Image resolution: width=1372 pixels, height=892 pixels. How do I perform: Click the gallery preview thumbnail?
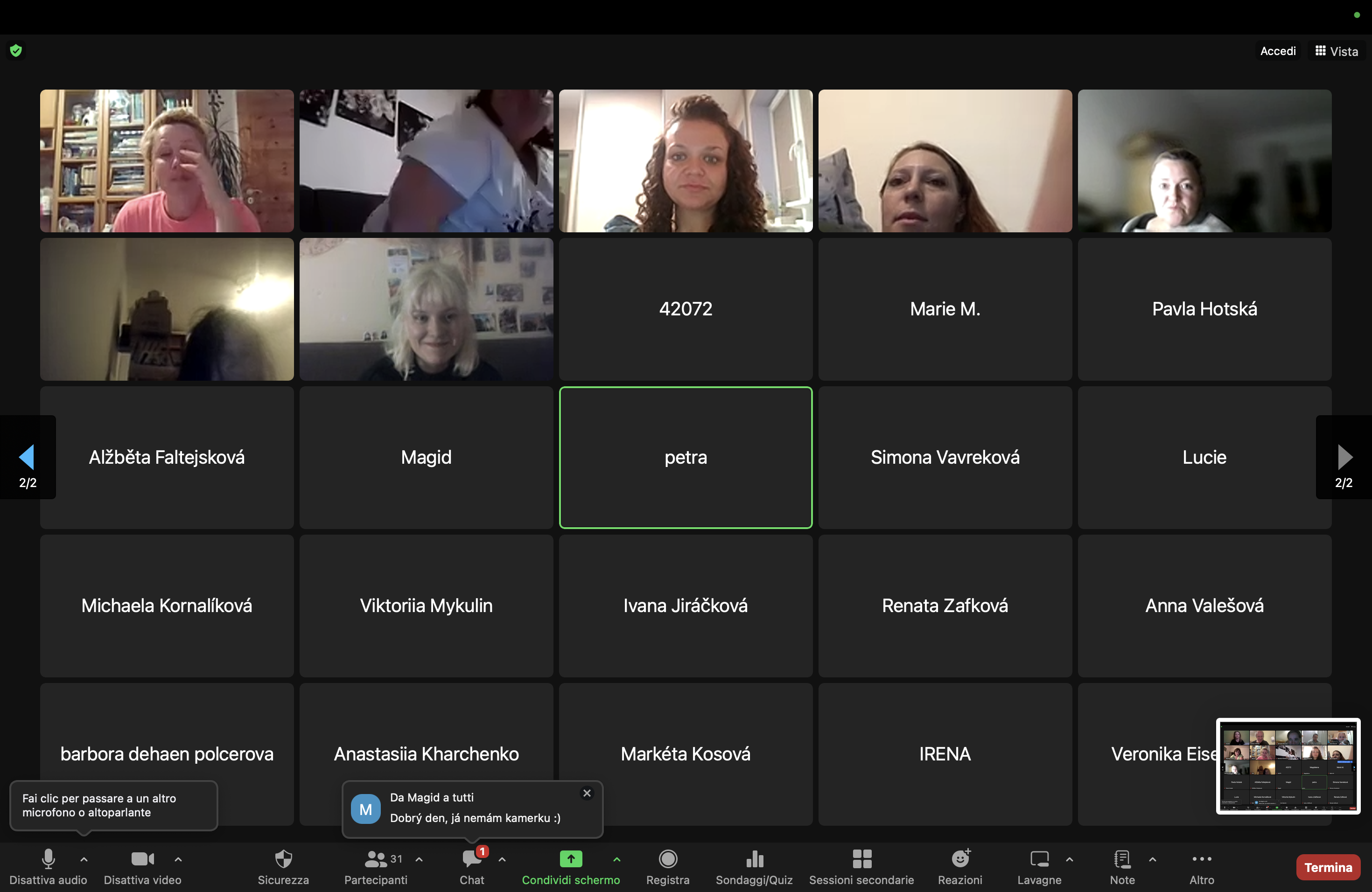click(1288, 766)
